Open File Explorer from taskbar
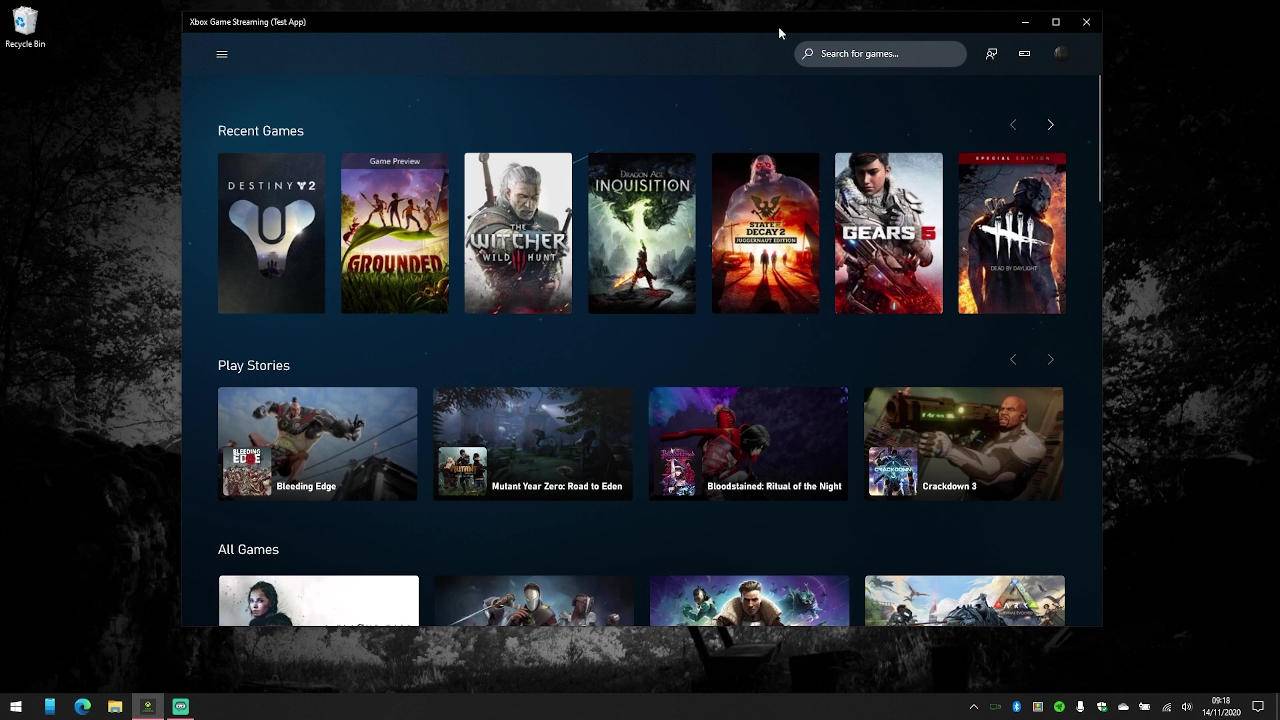1280x720 pixels. tap(115, 706)
